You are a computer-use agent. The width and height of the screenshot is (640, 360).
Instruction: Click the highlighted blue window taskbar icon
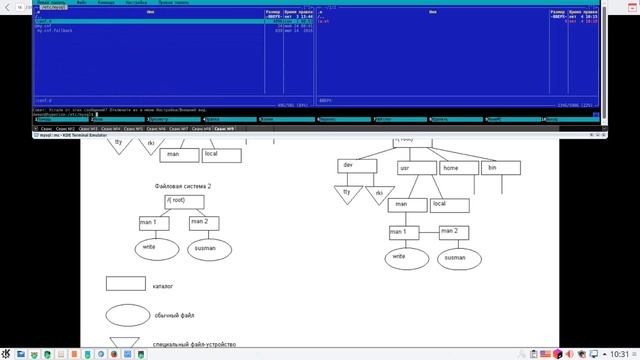(x=128, y=354)
